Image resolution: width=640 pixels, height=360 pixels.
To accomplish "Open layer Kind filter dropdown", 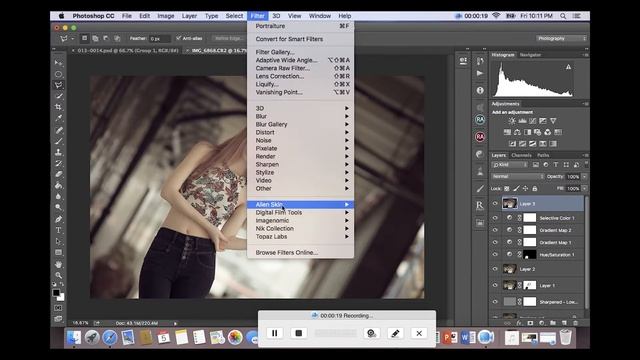I will click(x=510, y=165).
